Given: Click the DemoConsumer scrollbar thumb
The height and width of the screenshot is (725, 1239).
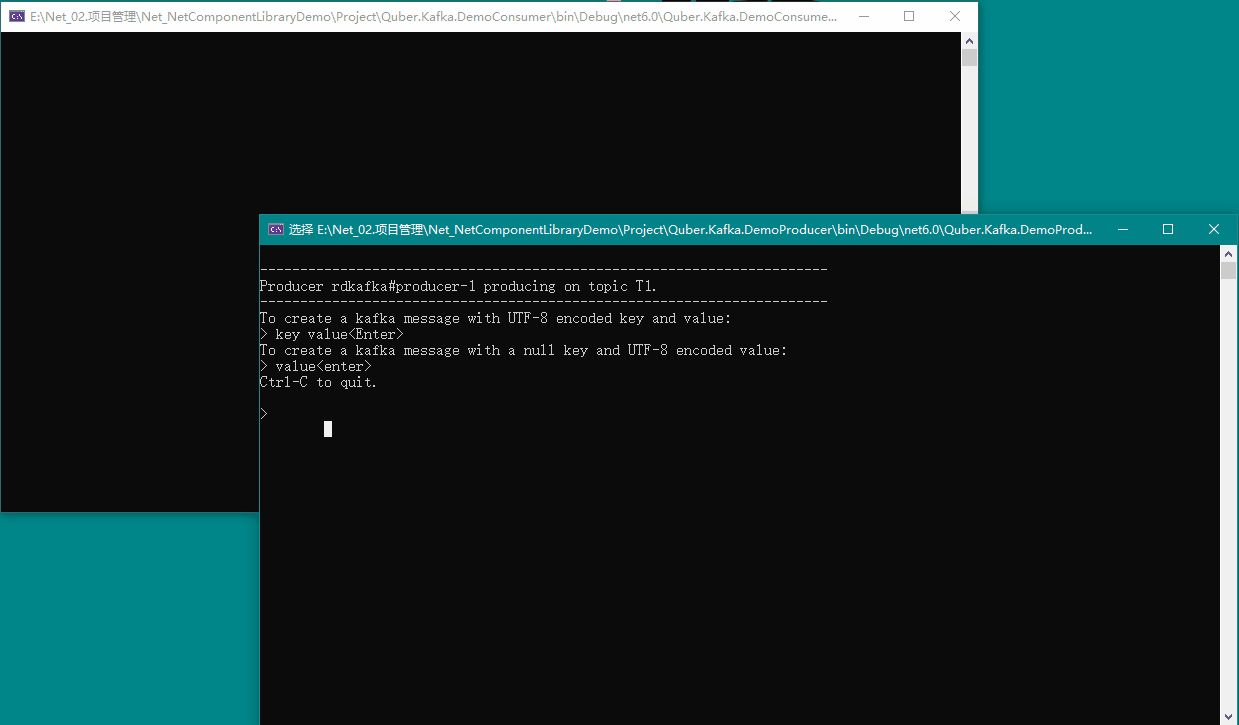Looking at the screenshot, I should pos(969,58).
